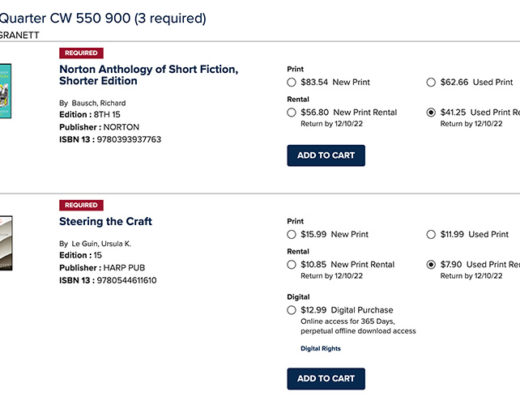Click the Steering the Craft cover thumbnail
The height and width of the screenshot is (400, 520).
[x=6, y=243]
